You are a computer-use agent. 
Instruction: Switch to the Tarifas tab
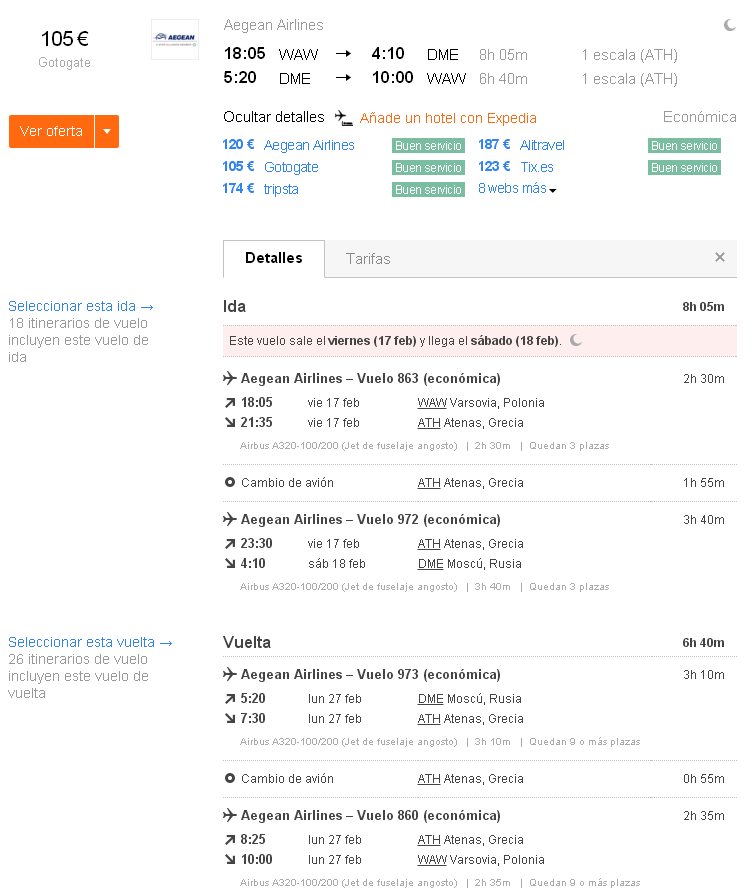tap(368, 259)
